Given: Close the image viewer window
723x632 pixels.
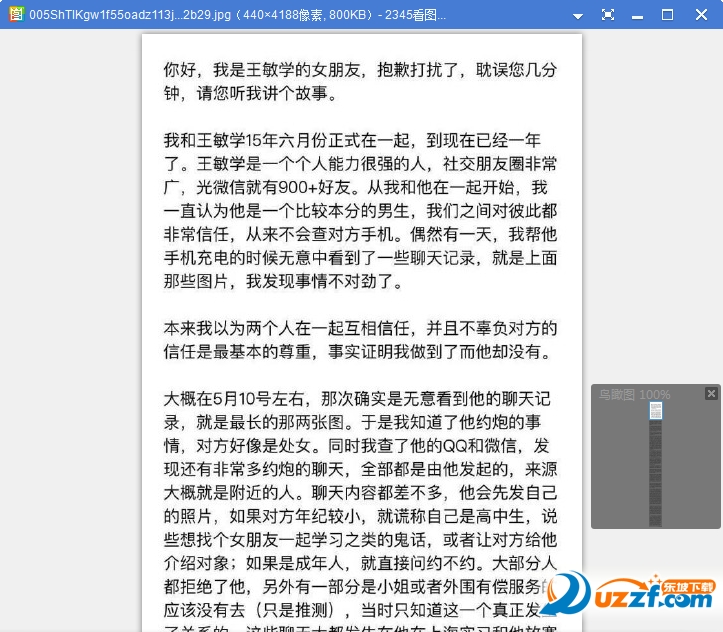Looking at the screenshot, I should pos(701,15).
